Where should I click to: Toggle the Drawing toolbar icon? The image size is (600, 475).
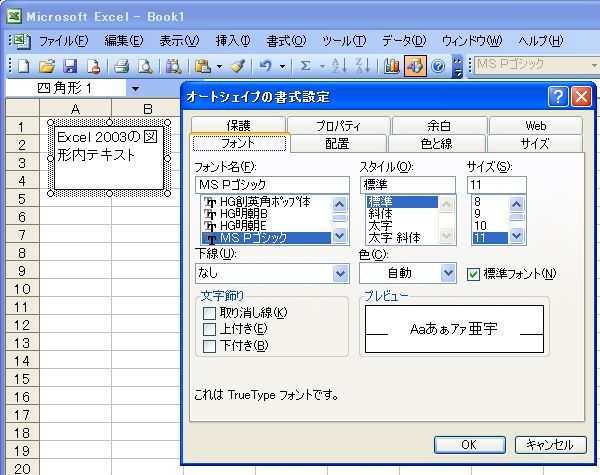click(415, 66)
